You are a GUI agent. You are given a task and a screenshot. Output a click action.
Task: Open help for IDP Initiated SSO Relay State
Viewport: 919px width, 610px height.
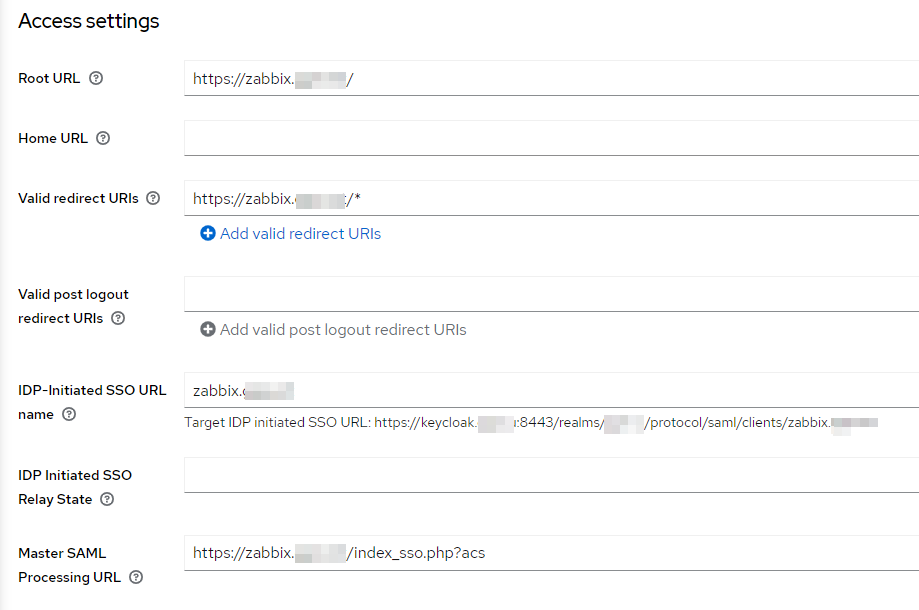pos(107,499)
